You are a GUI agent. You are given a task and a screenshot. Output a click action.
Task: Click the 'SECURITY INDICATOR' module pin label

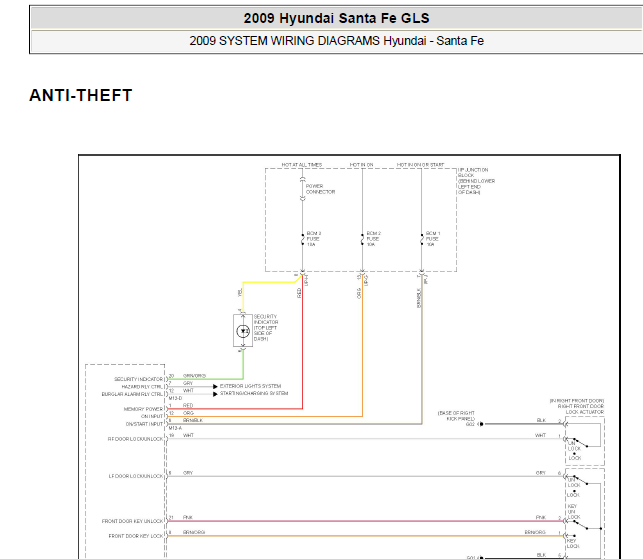click(138, 379)
